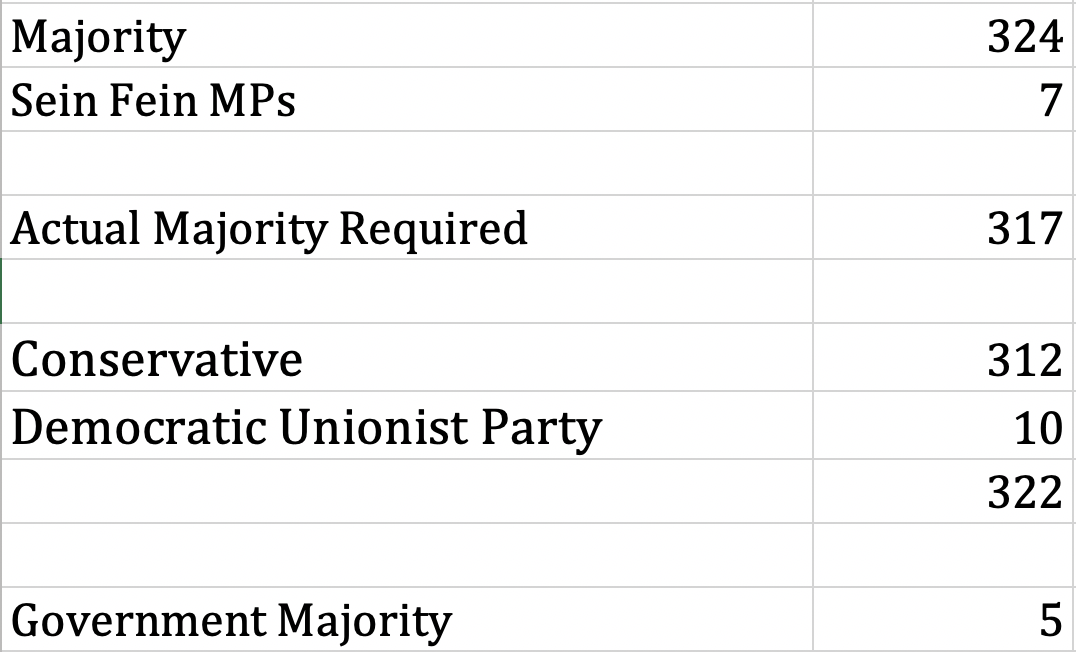Click the blank value cell below 322
The image size is (1076, 652).
tap(944, 555)
